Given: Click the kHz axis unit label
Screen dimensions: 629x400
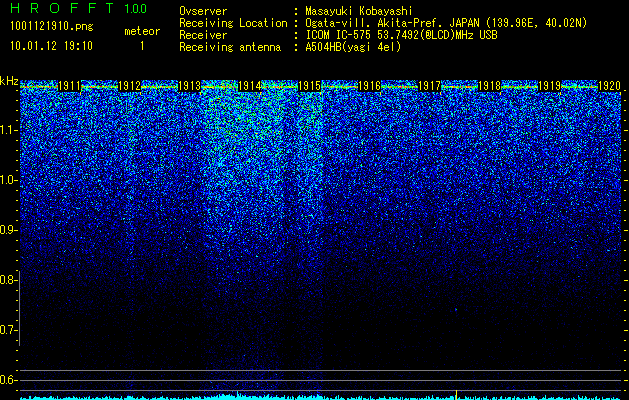Looking at the screenshot, I should click(9, 81).
